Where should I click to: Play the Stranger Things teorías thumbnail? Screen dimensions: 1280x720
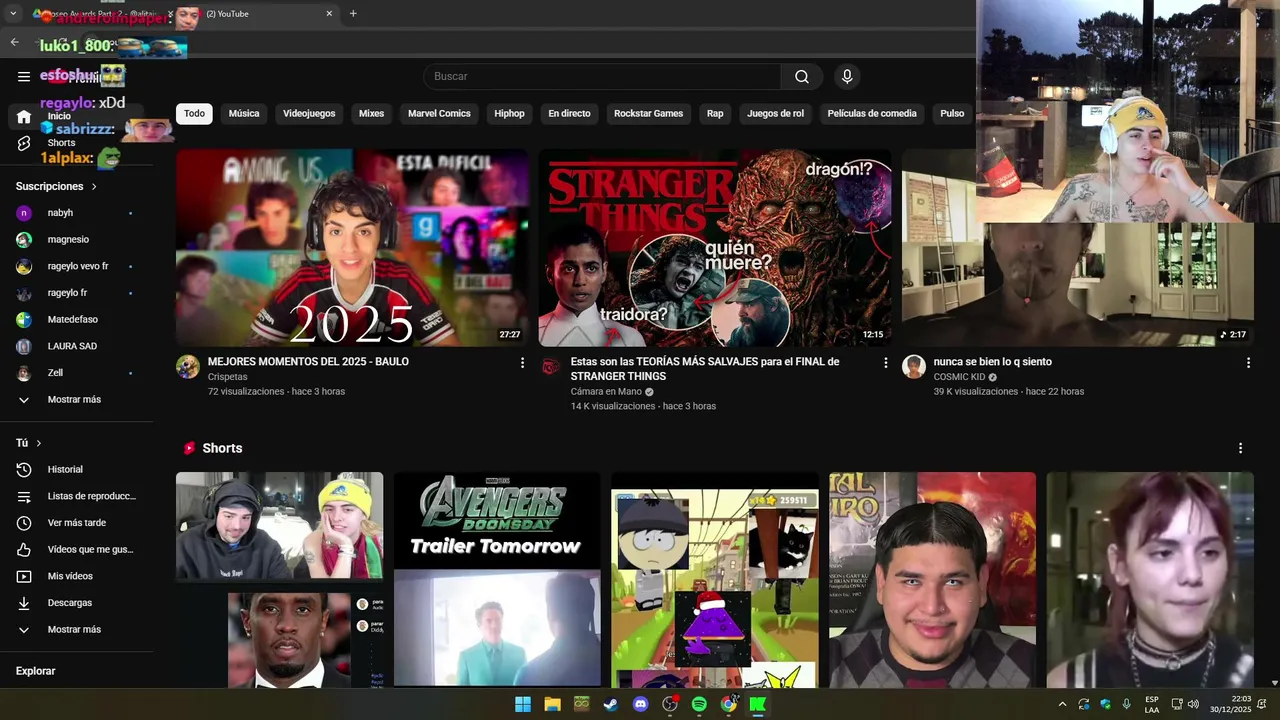tap(715, 248)
